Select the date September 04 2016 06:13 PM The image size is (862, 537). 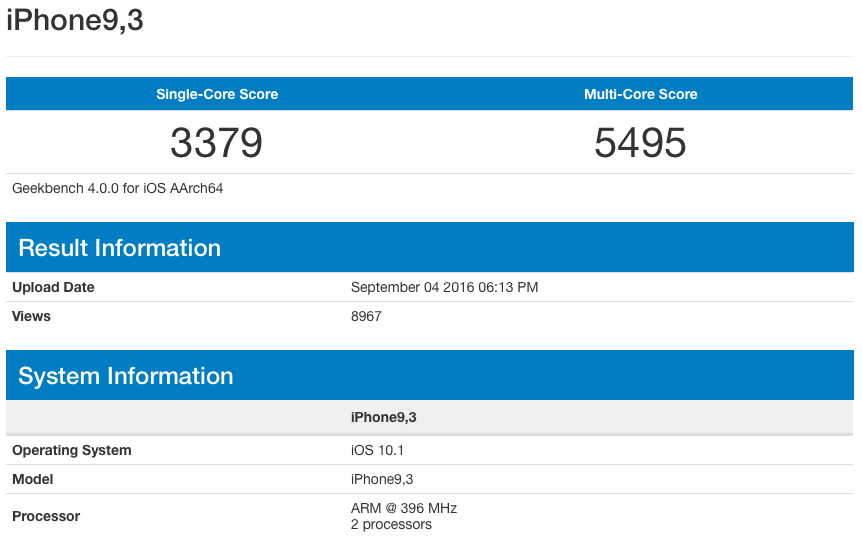[444, 287]
